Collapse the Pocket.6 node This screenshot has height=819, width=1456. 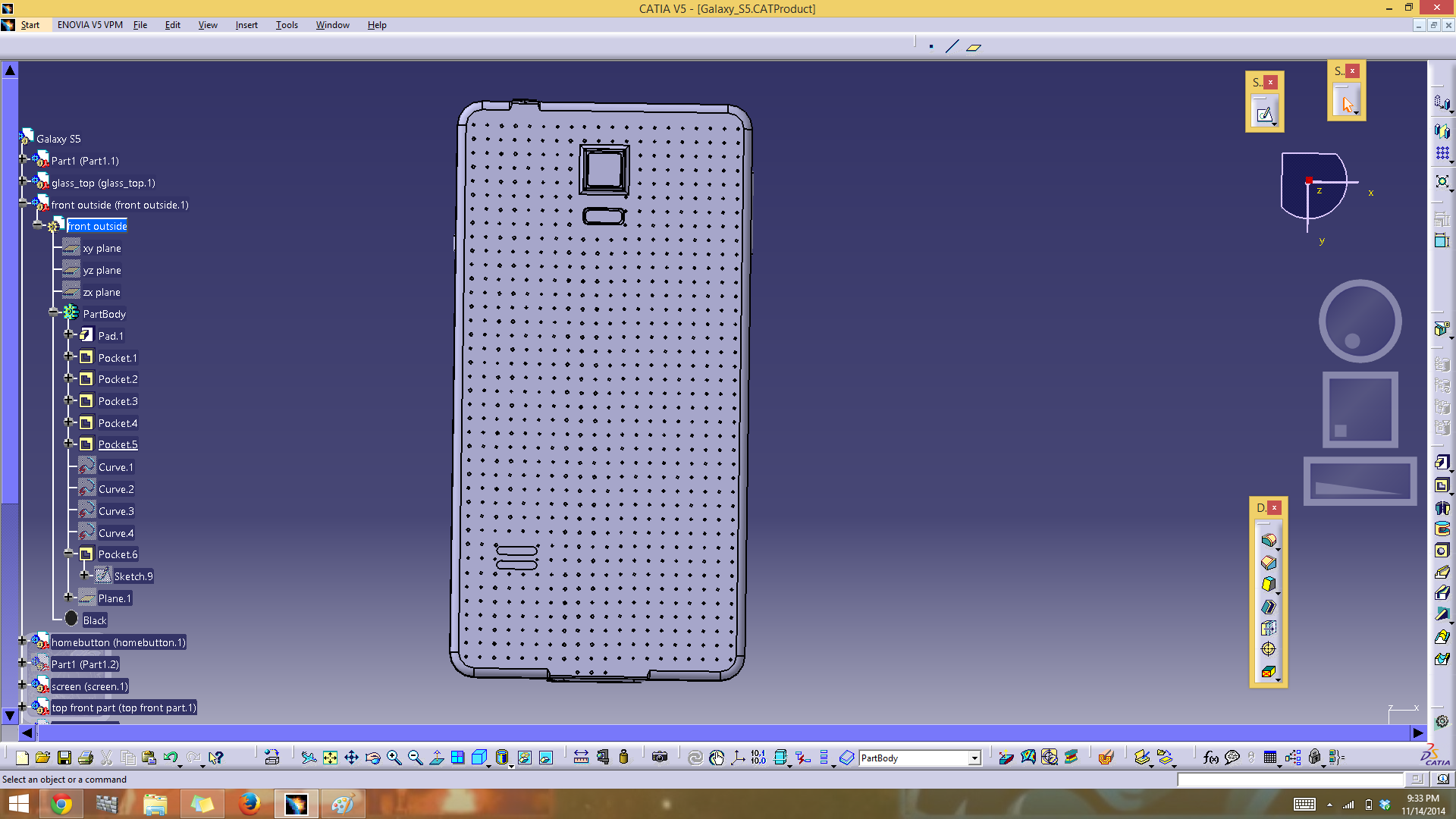(68, 554)
